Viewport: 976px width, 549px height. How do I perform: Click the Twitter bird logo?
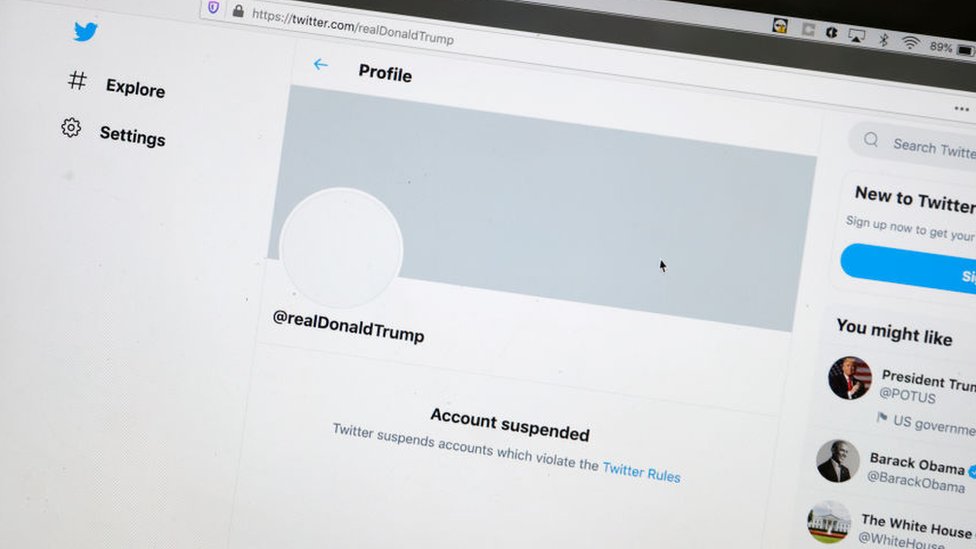click(85, 31)
